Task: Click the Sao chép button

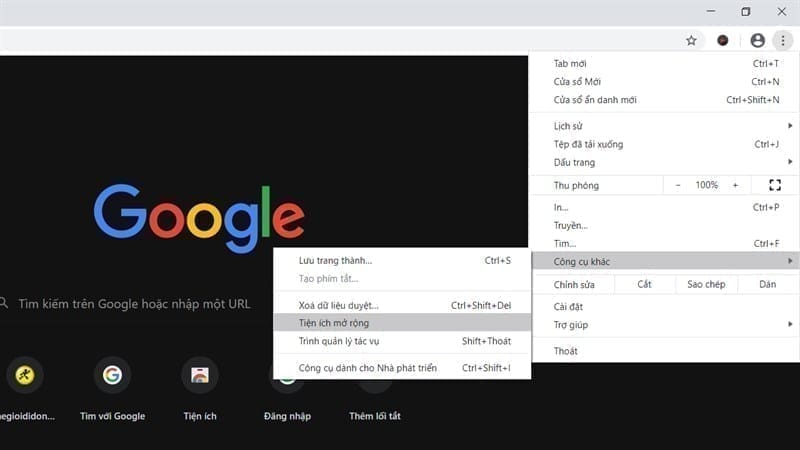Action: pyautogui.click(x=706, y=284)
